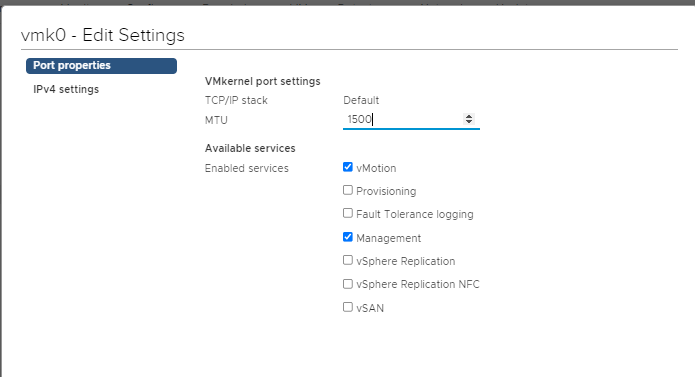Switch to IPv4 settings
Viewport: 695px width, 377px height.
pos(66,89)
